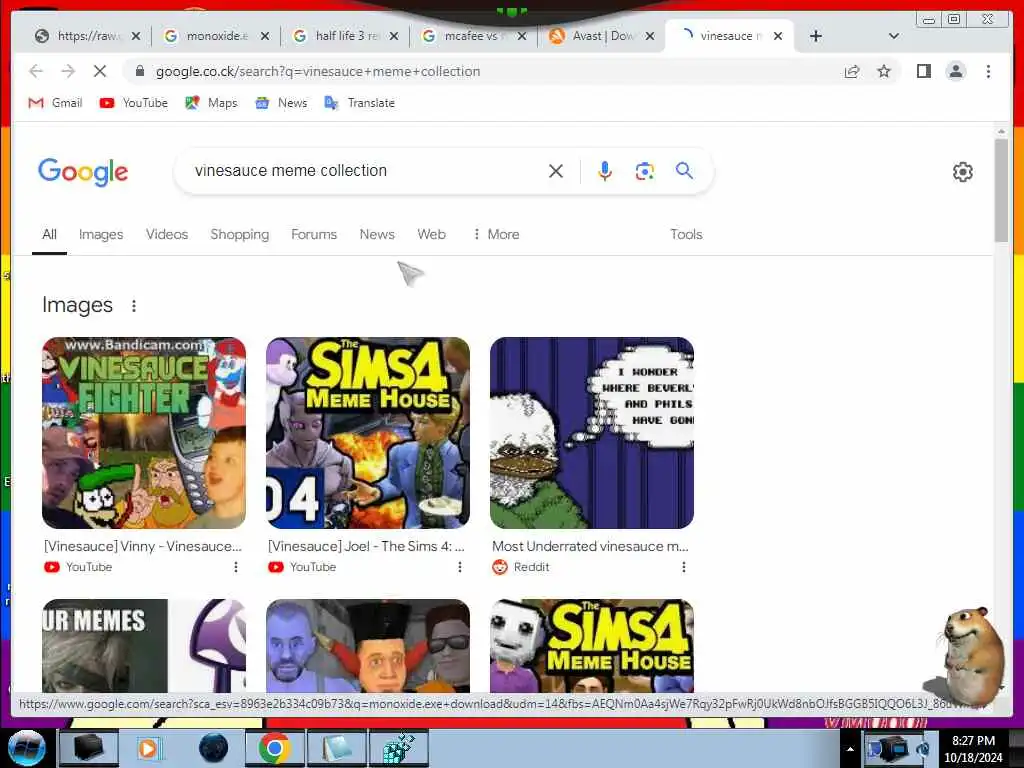Open Chrome from the taskbar
The width and height of the screenshot is (1024, 768).
coord(274,748)
